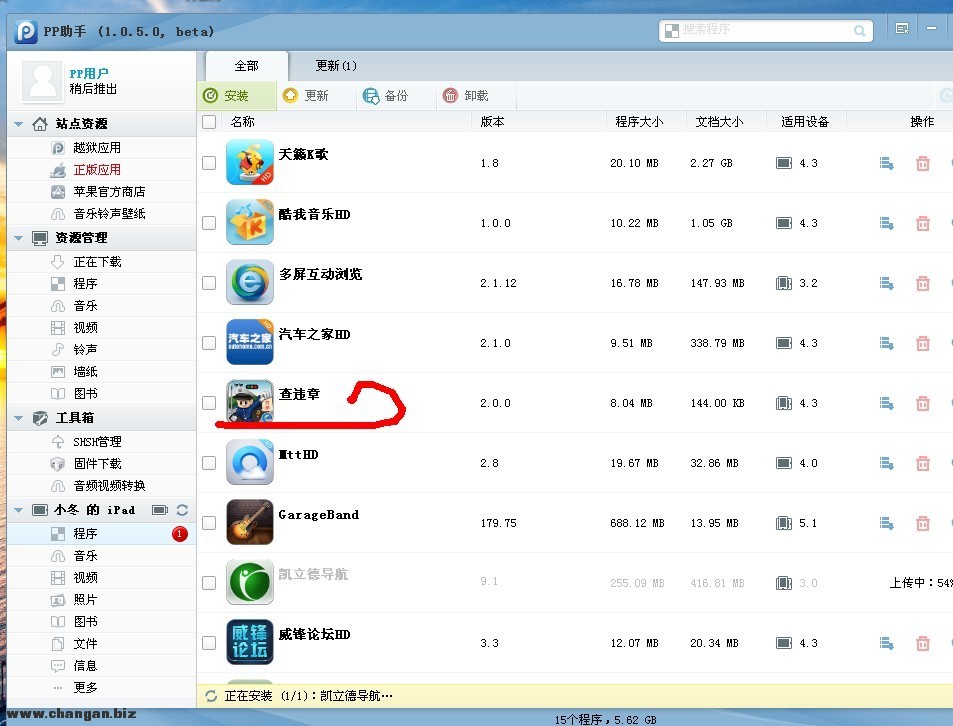Switch to the 更新(1) tab
Image resolution: width=953 pixels, height=726 pixels.
335,66
